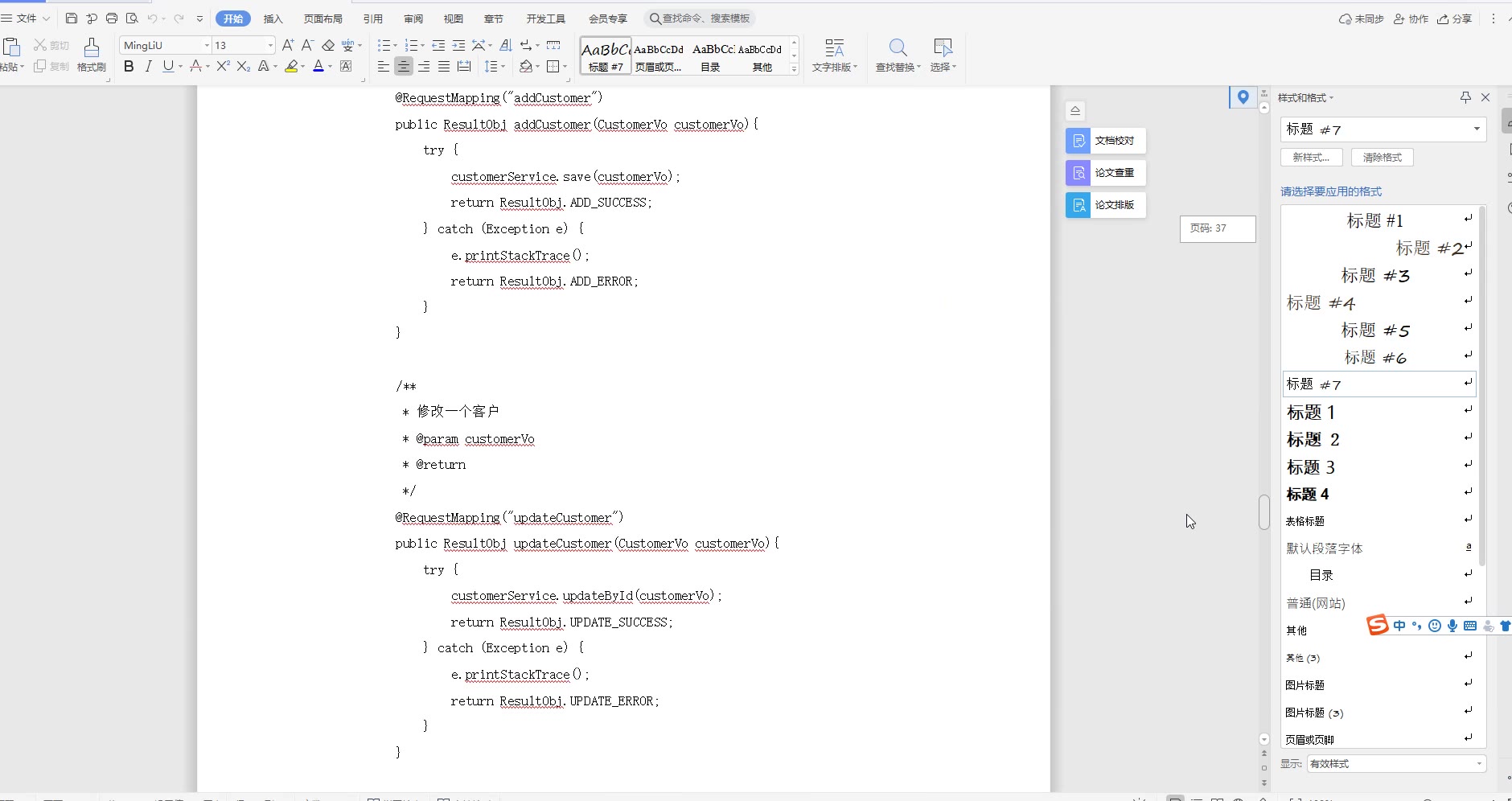
Task: Click the Sogou input method S logo
Action: coord(1378,625)
